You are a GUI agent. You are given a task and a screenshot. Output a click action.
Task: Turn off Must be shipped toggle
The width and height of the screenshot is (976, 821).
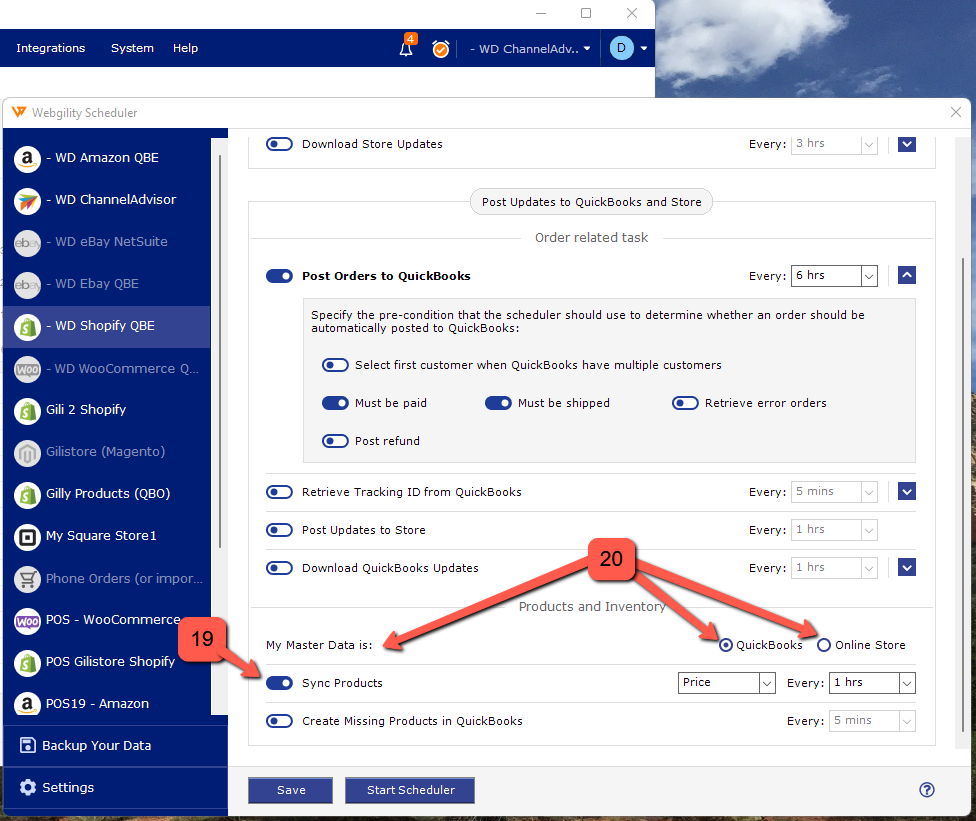pos(499,403)
